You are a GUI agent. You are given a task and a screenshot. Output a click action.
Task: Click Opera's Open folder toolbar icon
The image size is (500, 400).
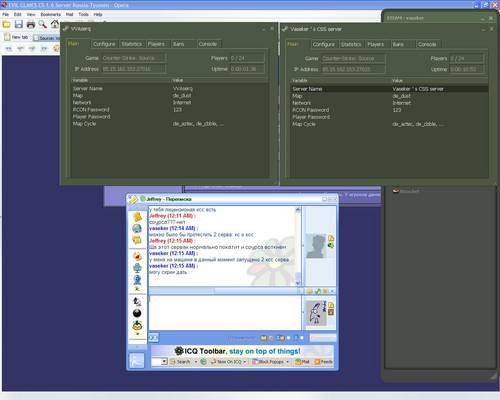point(7,24)
